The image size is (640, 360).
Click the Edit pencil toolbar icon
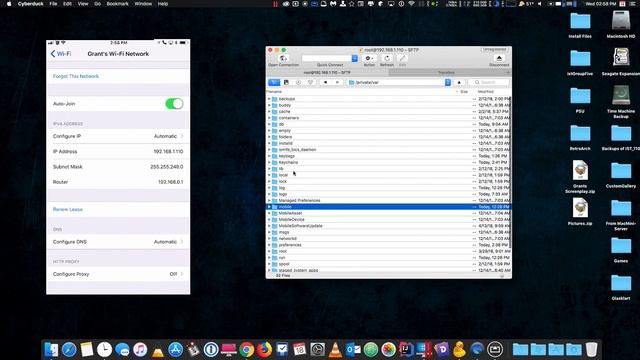[x=402, y=58]
